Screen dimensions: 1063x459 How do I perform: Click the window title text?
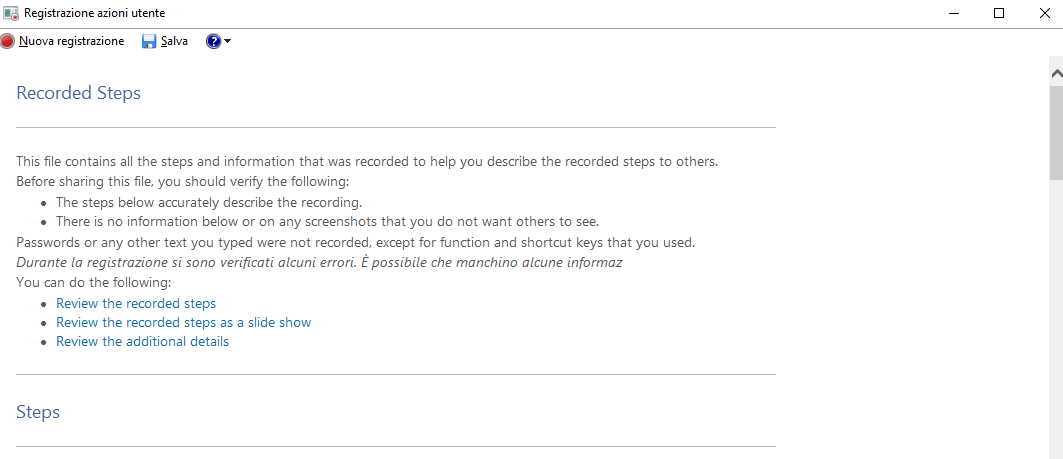(95, 13)
